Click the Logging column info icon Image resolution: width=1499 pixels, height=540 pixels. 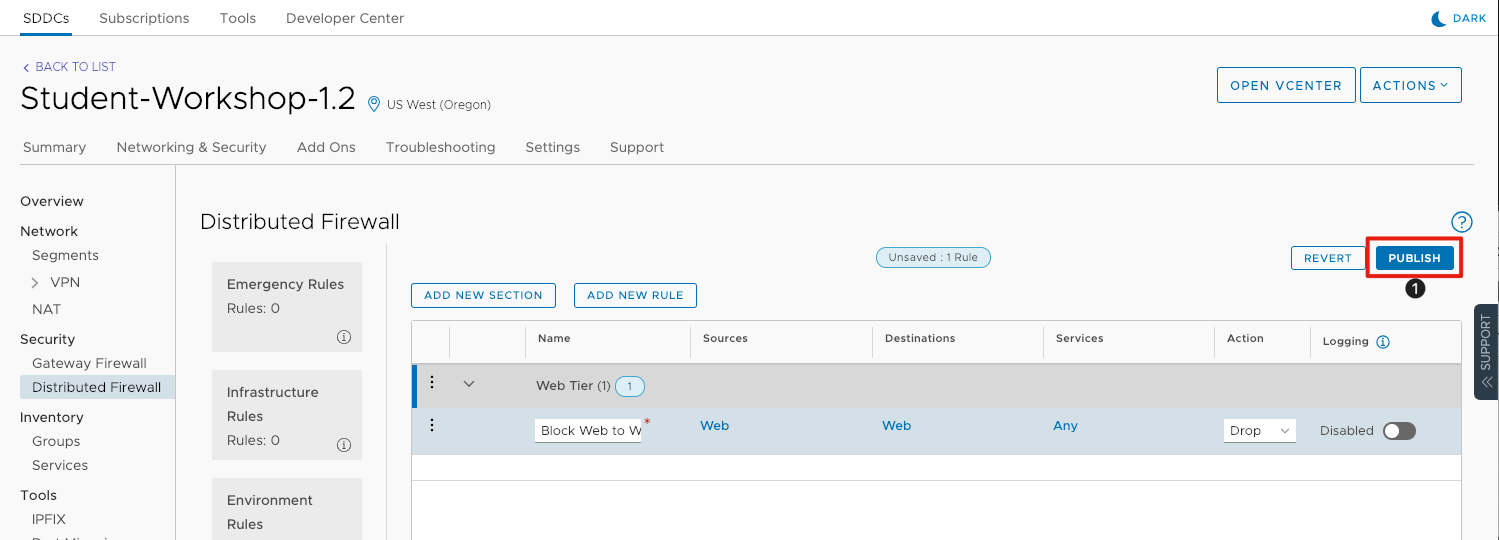tap(1383, 341)
